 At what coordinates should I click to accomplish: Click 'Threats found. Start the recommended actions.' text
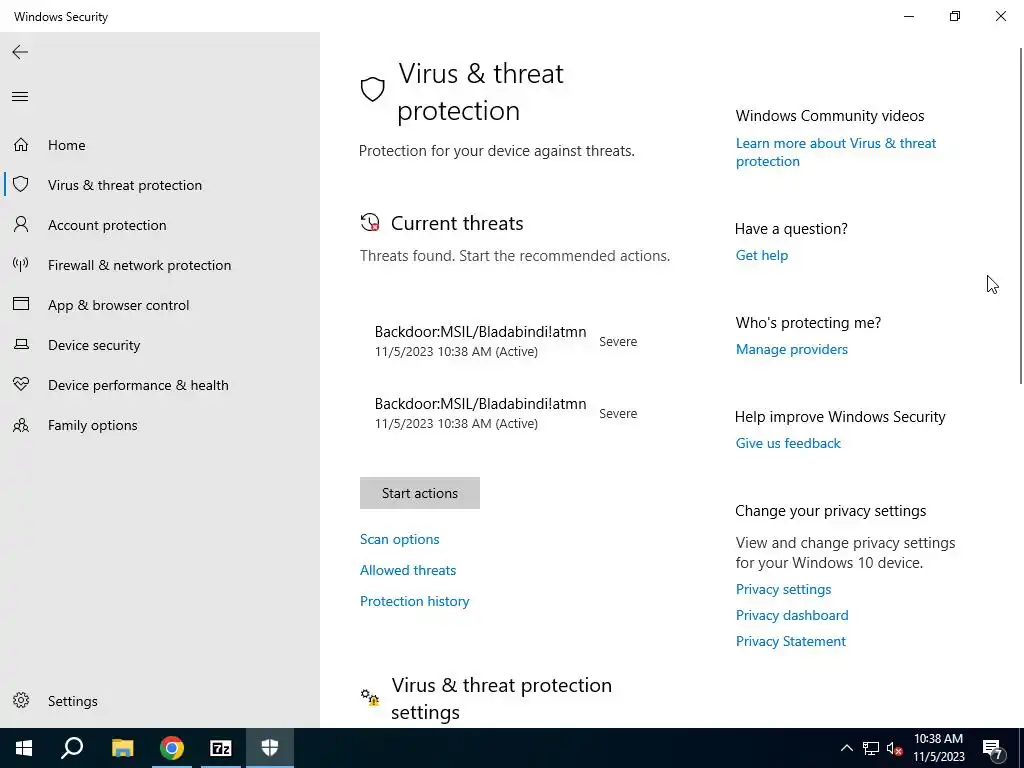click(515, 256)
